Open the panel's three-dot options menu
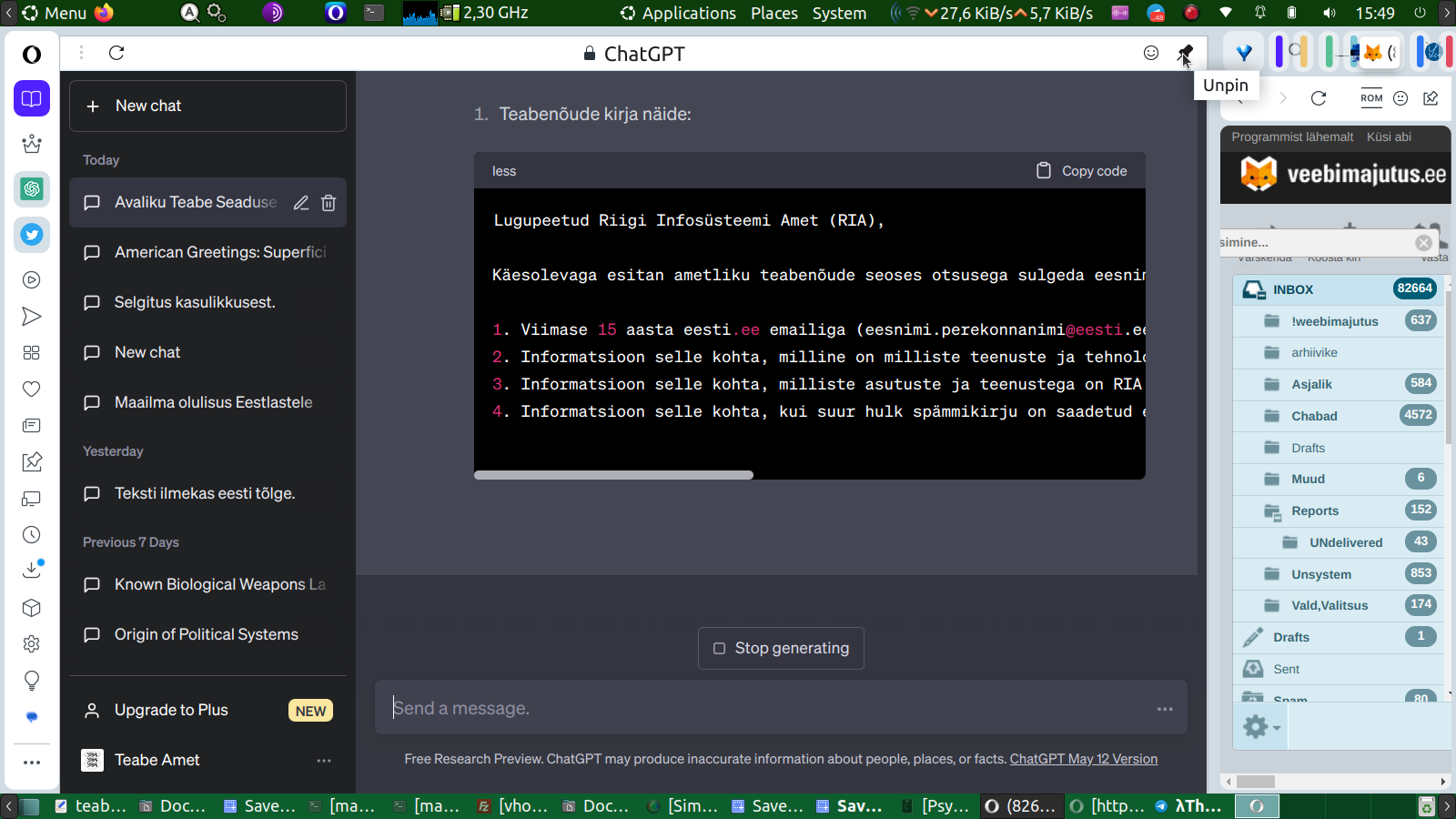Image resolution: width=1456 pixels, height=819 pixels. click(81, 53)
